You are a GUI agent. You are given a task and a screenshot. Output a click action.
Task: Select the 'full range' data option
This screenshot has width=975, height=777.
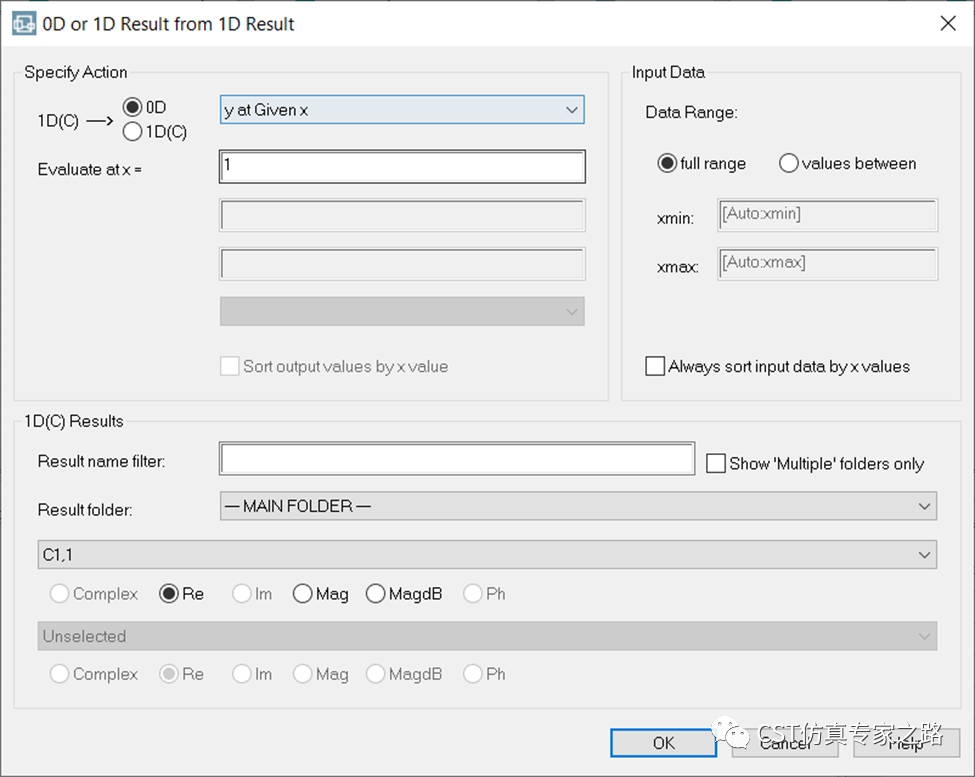point(667,163)
